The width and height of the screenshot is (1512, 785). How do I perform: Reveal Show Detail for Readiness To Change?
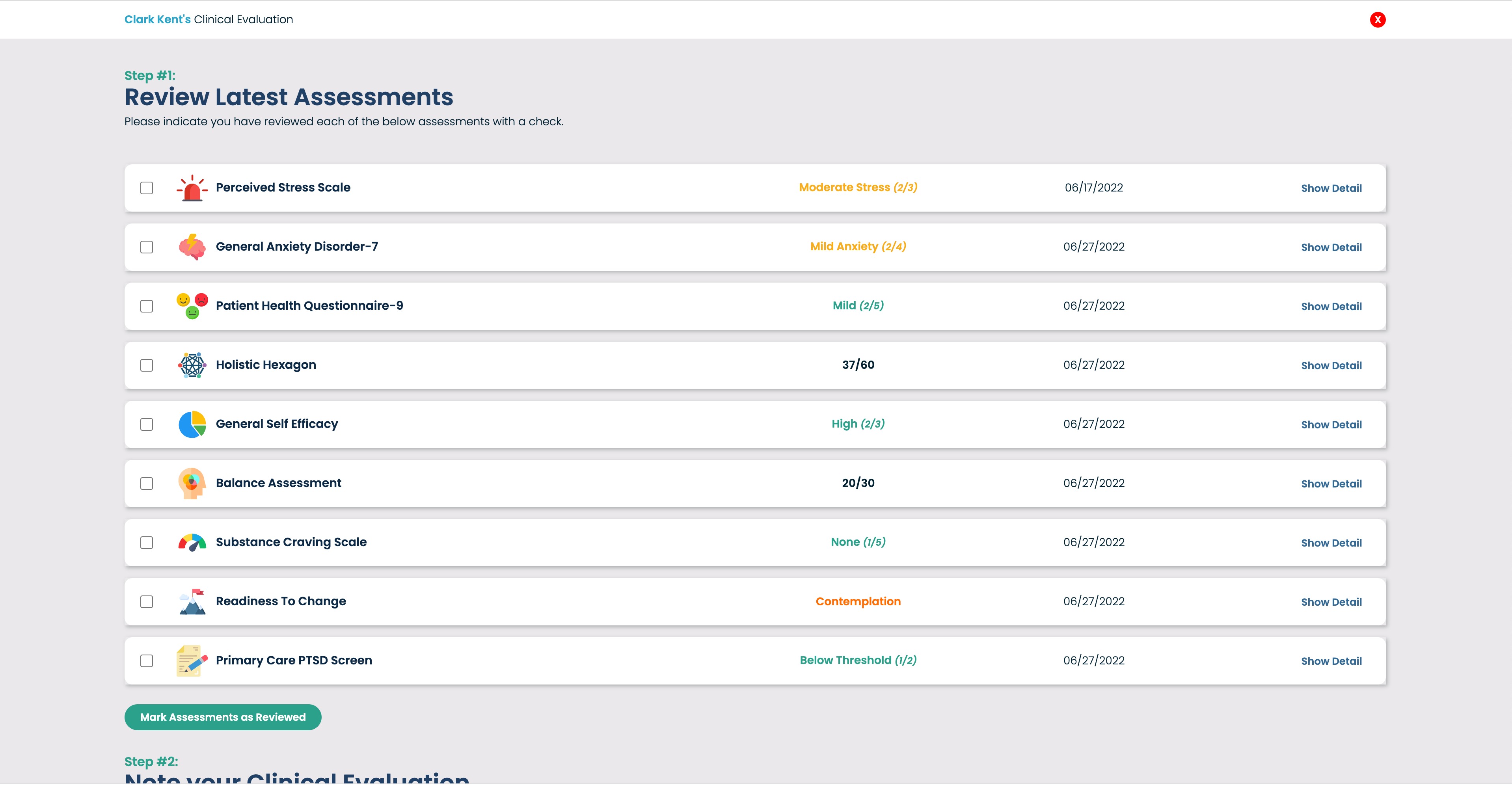click(x=1331, y=602)
